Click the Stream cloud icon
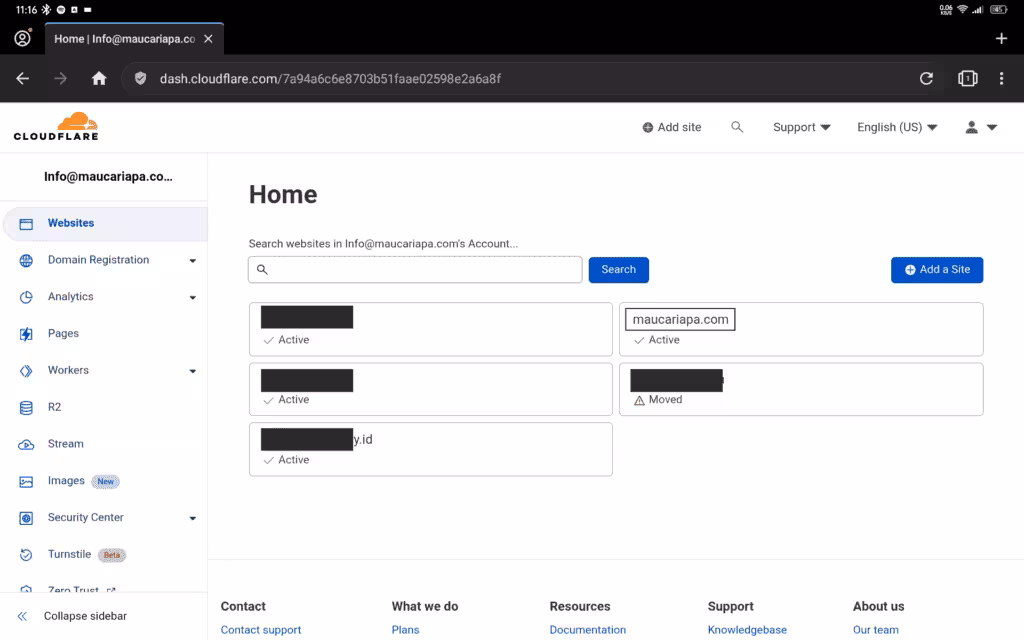Viewport: 1024px width, 640px height. (x=26, y=445)
